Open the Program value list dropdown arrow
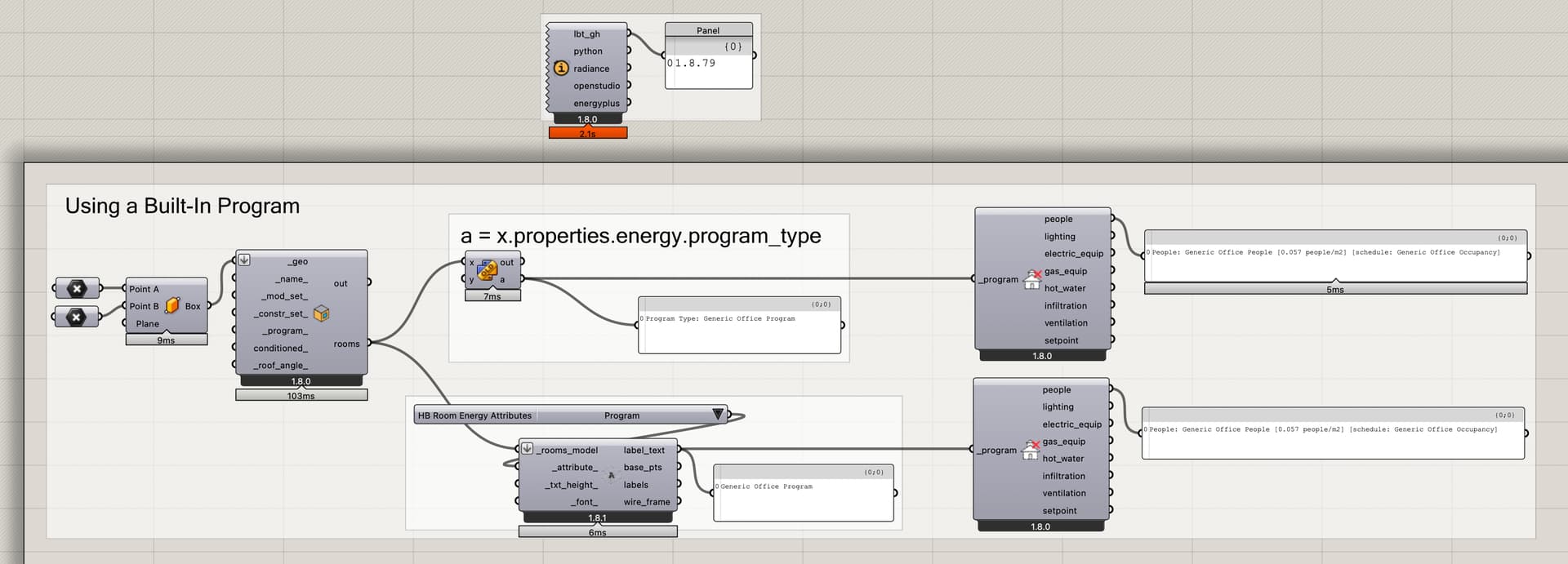Image resolution: width=1568 pixels, height=564 pixels. [x=717, y=415]
